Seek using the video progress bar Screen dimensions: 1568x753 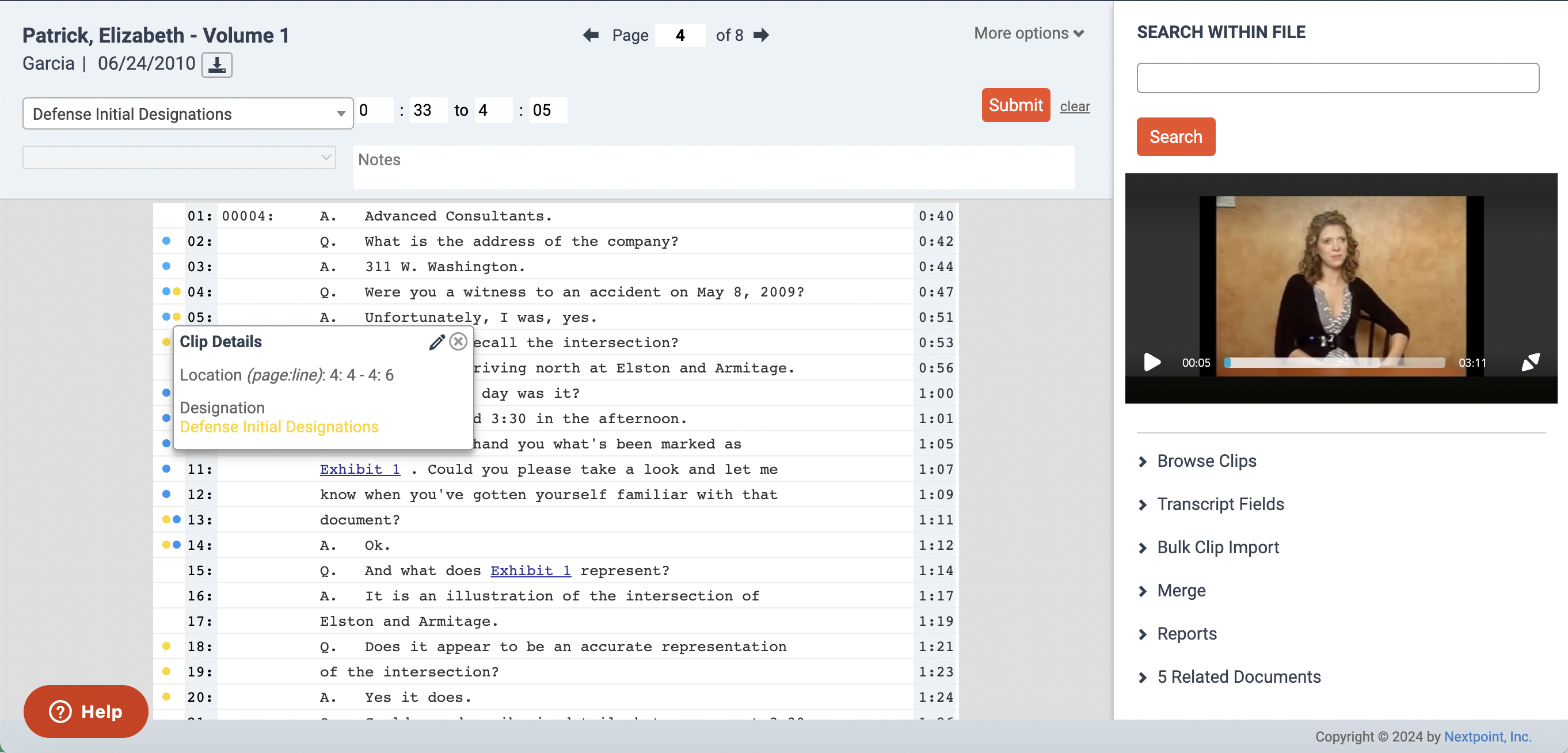(1333, 362)
